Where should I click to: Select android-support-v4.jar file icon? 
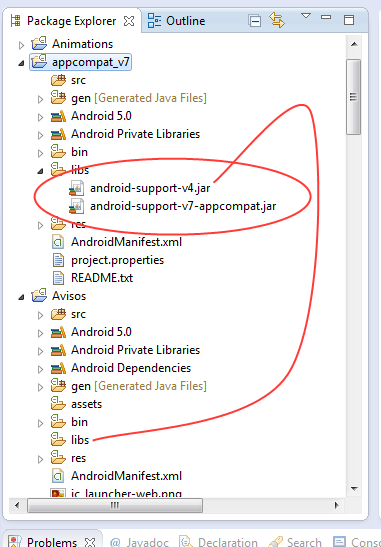tap(76, 188)
